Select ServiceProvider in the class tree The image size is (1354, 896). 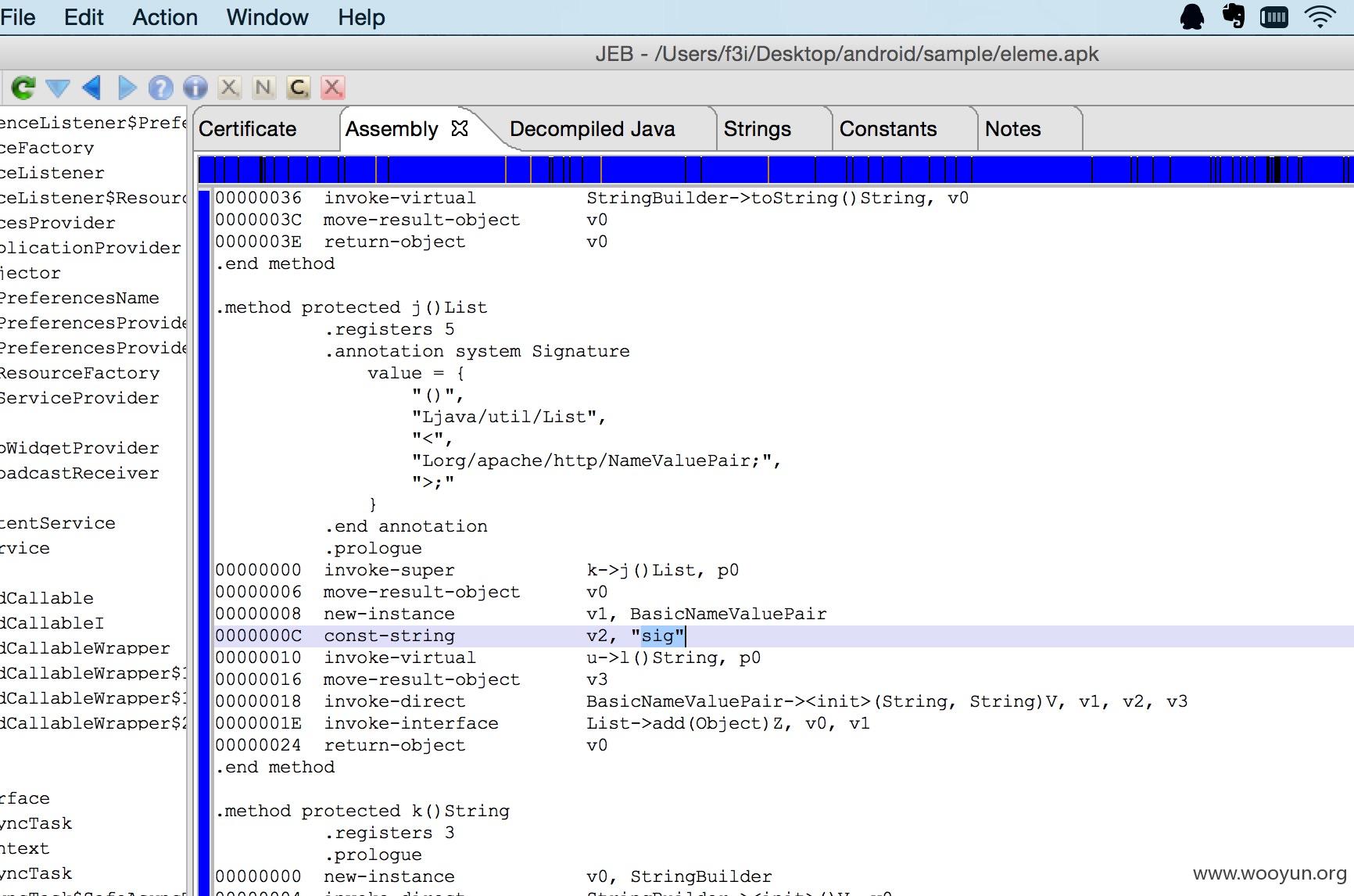[80, 398]
